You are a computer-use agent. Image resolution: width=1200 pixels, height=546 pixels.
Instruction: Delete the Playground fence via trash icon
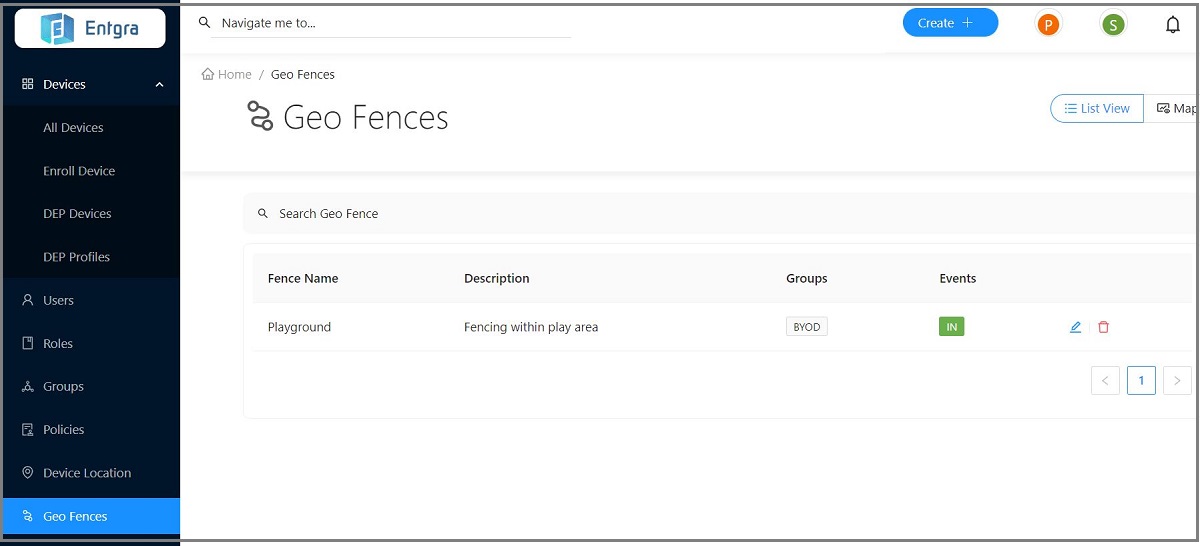(x=1103, y=327)
